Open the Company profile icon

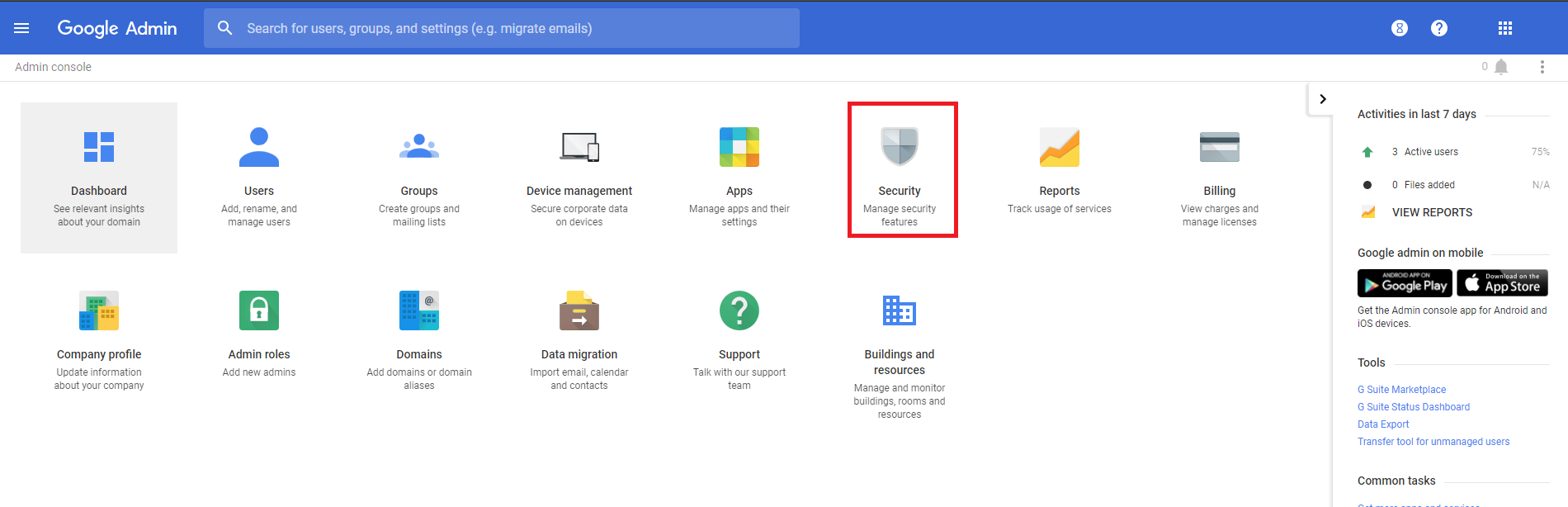[99, 310]
